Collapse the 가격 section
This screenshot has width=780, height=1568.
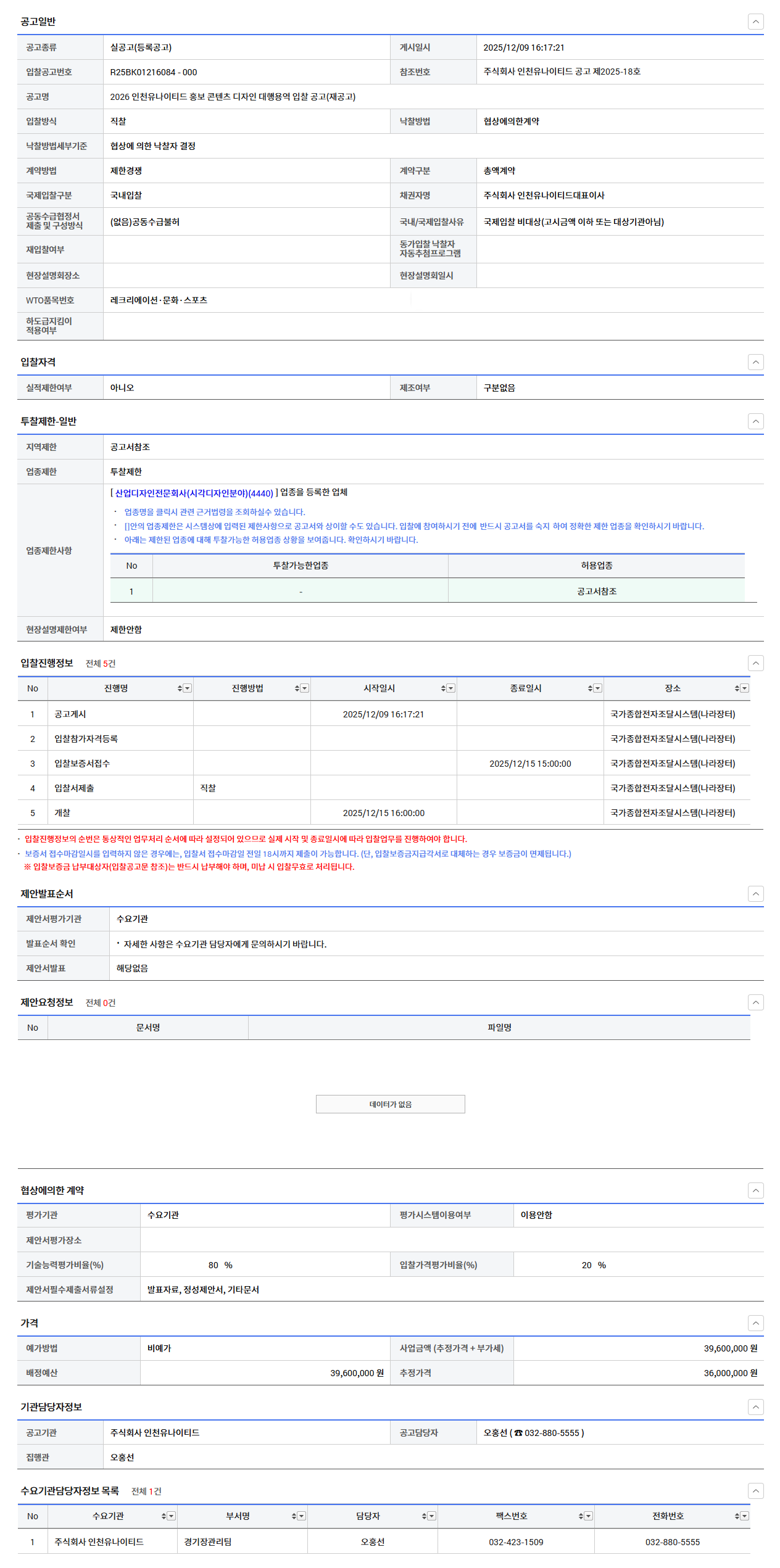[x=755, y=1323]
